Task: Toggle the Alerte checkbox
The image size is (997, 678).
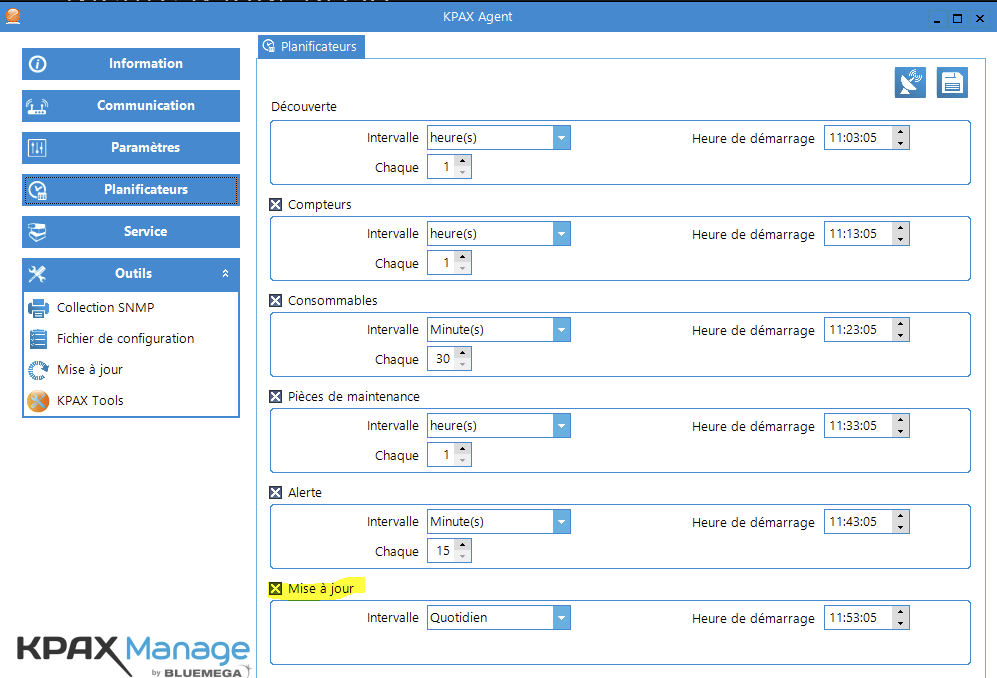Action: coord(275,493)
